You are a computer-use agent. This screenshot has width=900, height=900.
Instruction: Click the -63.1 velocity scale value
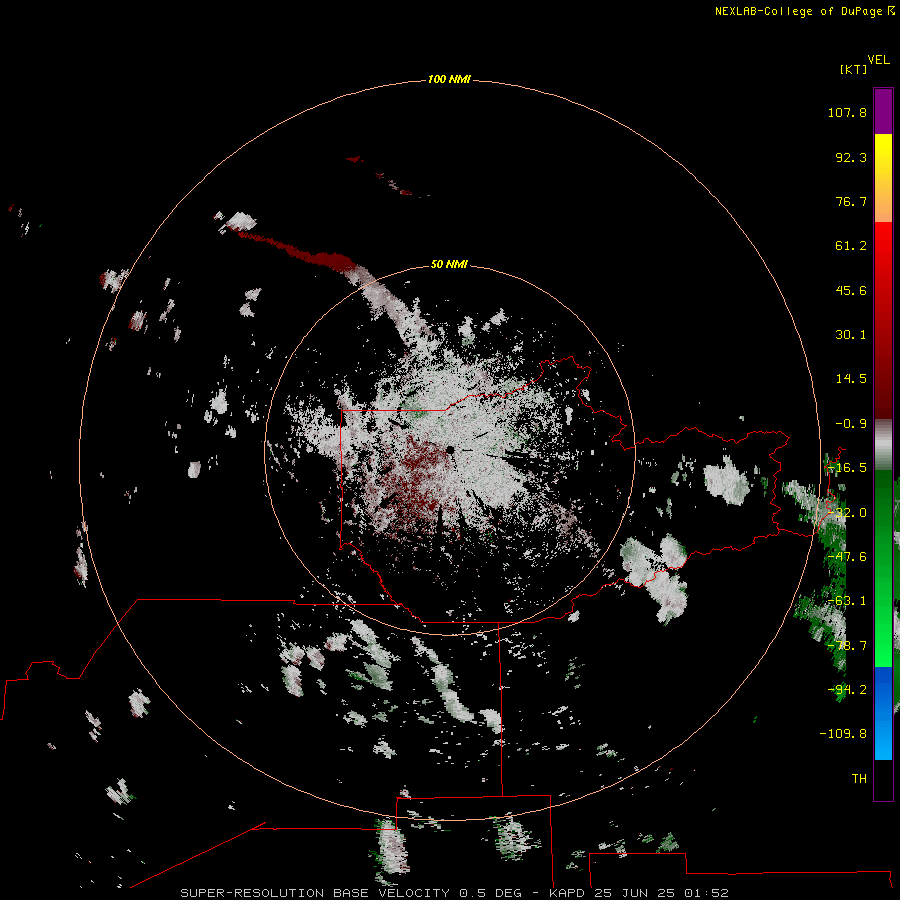click(x=847, y=601)
